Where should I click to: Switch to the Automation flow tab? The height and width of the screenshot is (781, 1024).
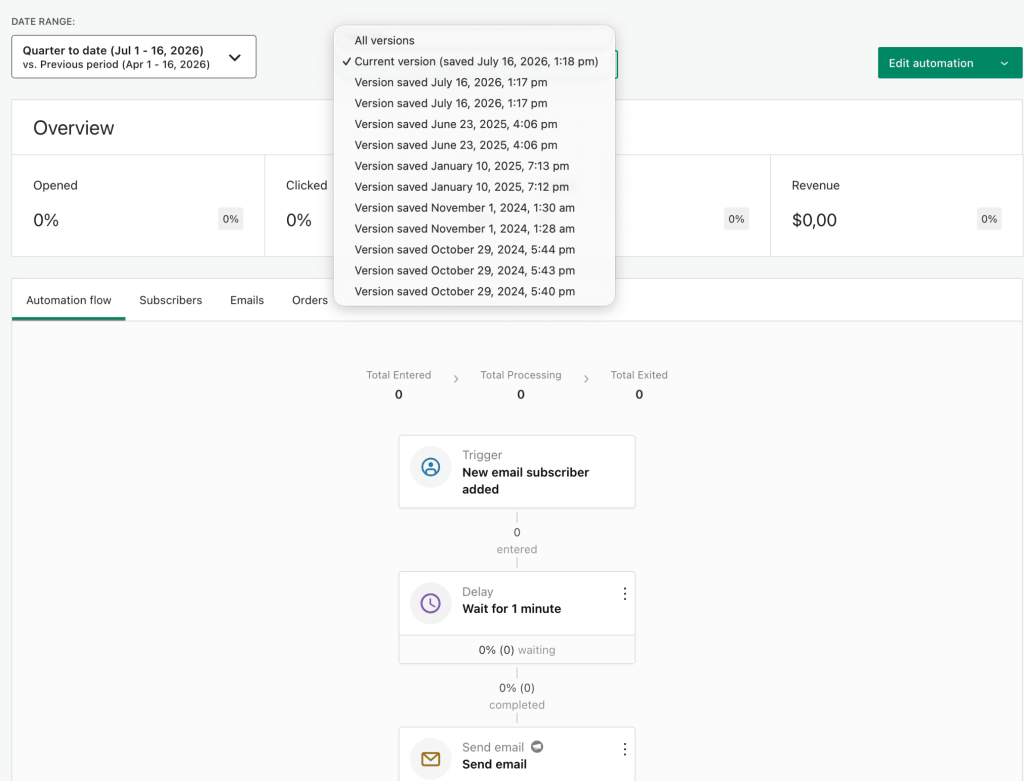point(69,300)
